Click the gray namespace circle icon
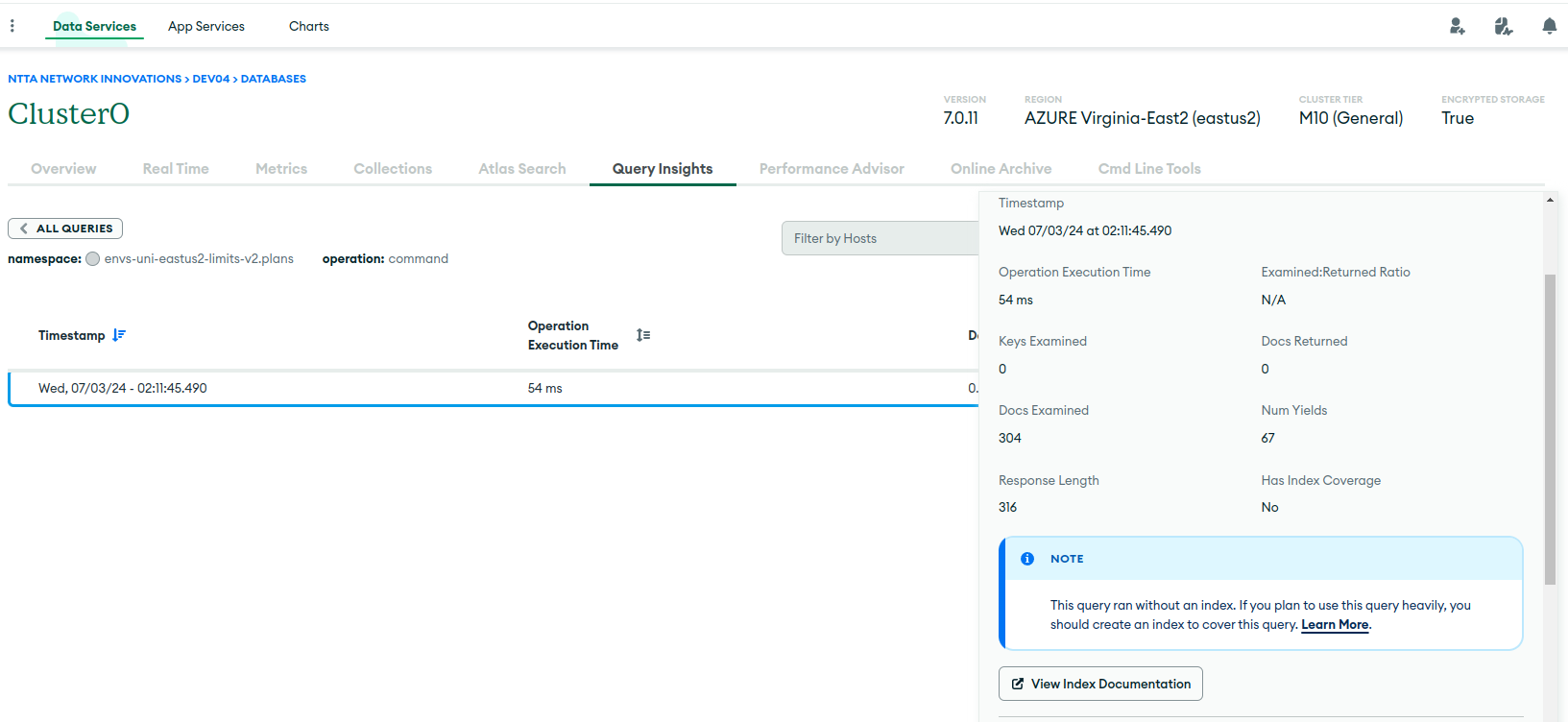The width and height of the screenshot is (1568, 722). tap(93, 259)
